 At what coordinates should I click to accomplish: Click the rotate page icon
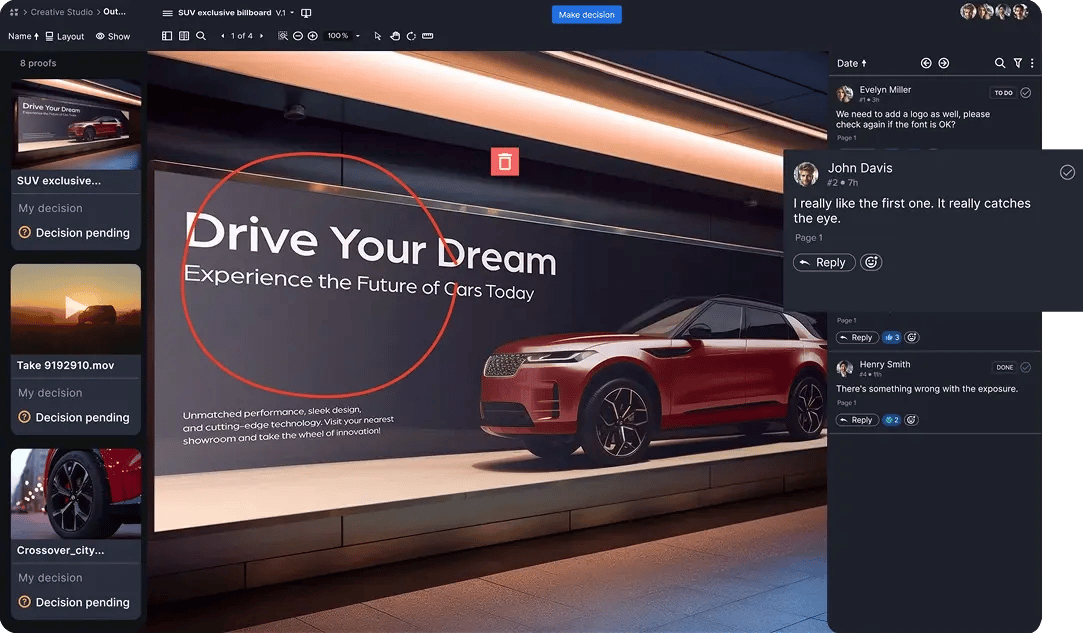point(411,35)
